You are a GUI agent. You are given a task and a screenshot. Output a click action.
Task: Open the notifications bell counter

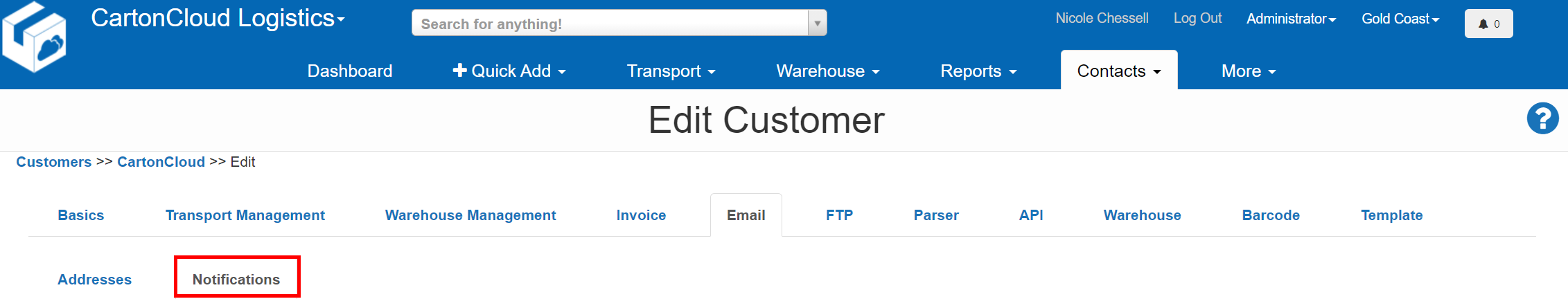click(x=1488, y=24)
